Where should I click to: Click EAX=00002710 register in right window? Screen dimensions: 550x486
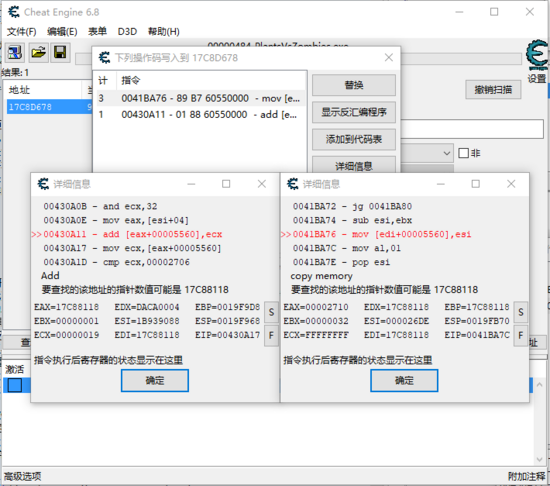click(316, 307)
